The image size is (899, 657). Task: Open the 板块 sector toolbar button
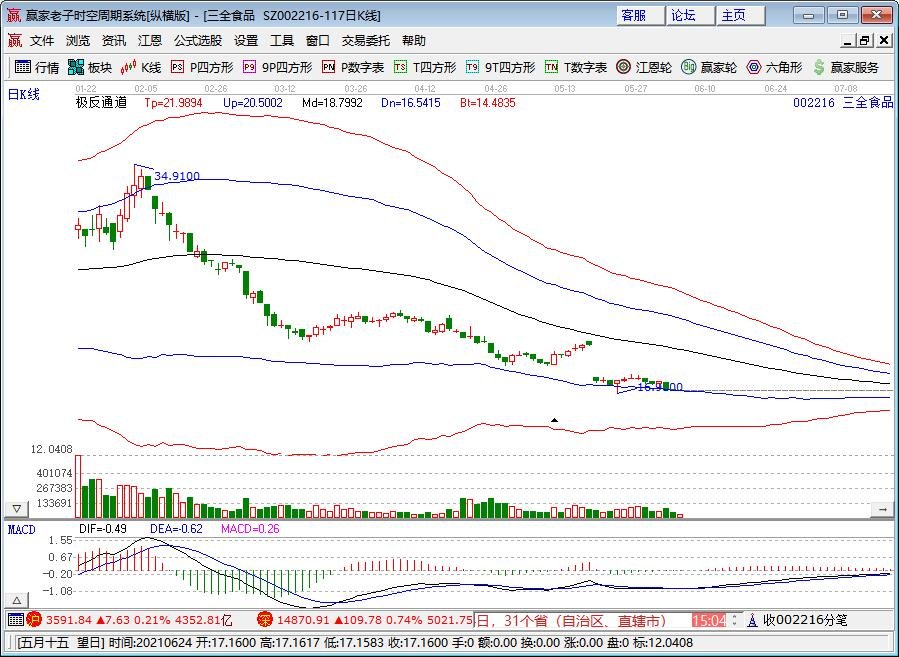pos(89,68)
